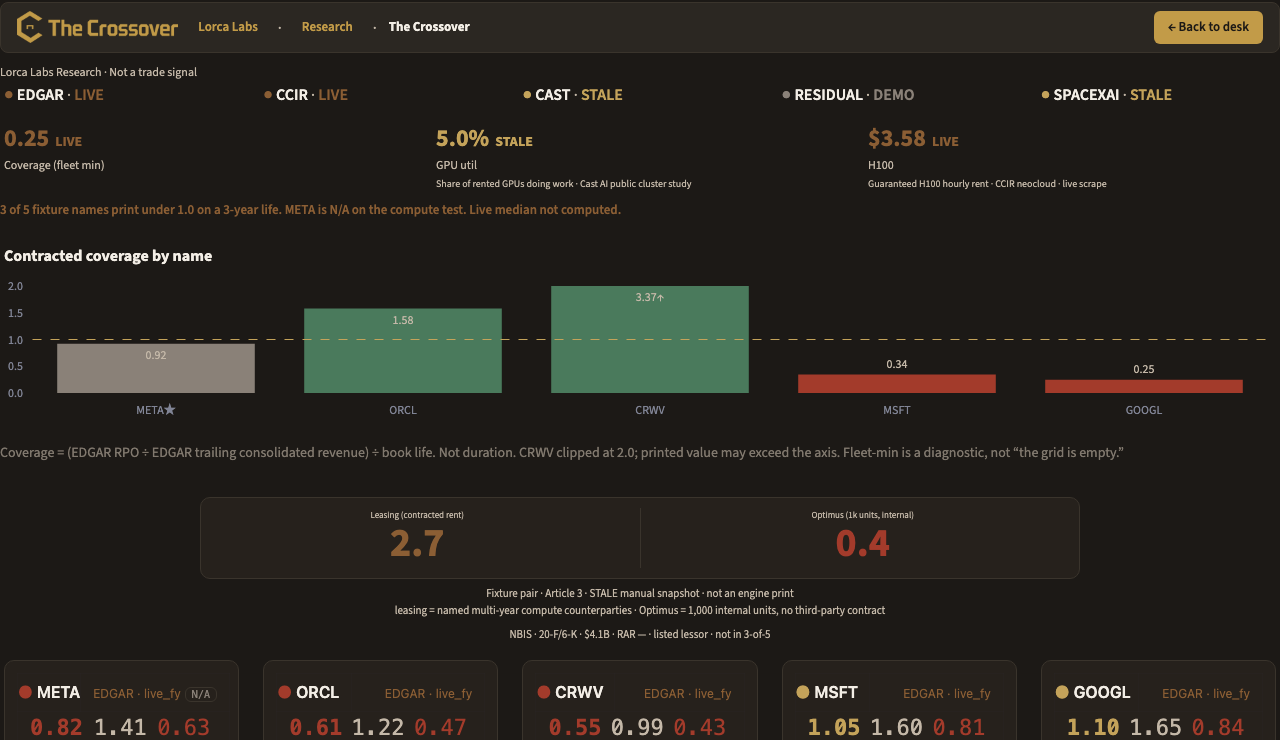Click the "Coverage = (EDGAR RPO ÷" formula footnote
Screen dimensions: 1280x740
pyautogui.click(x=562, y=453)
